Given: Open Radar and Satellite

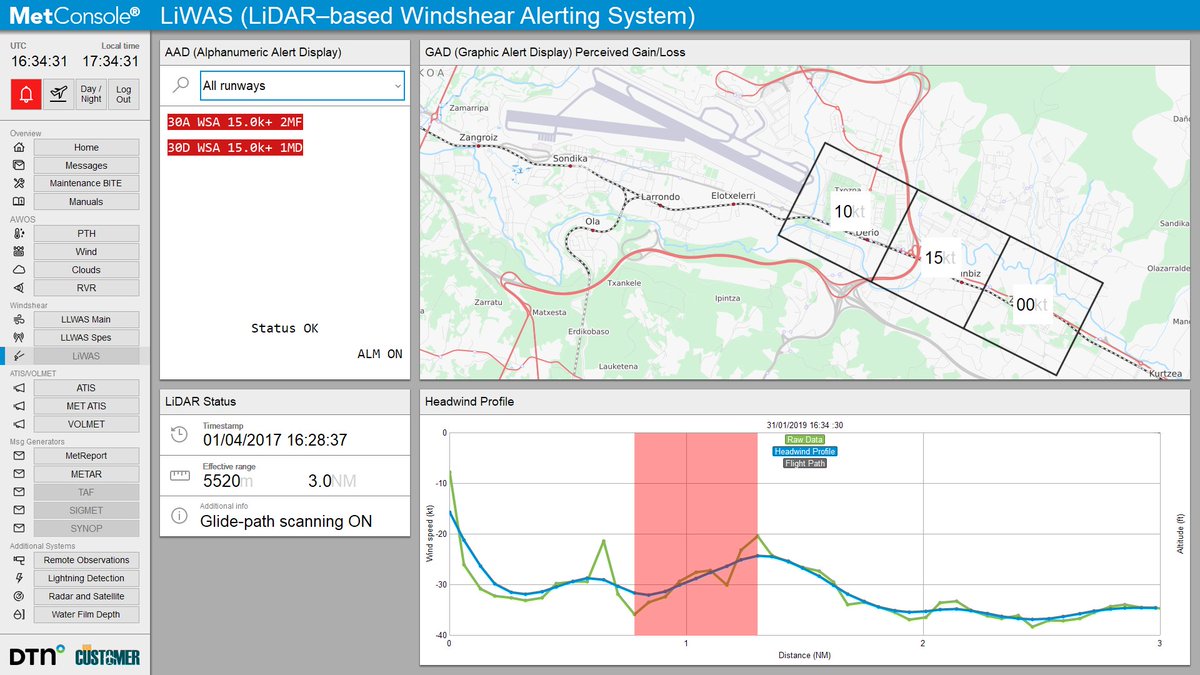Looking at the screenshot, I should tap(86, 596).
